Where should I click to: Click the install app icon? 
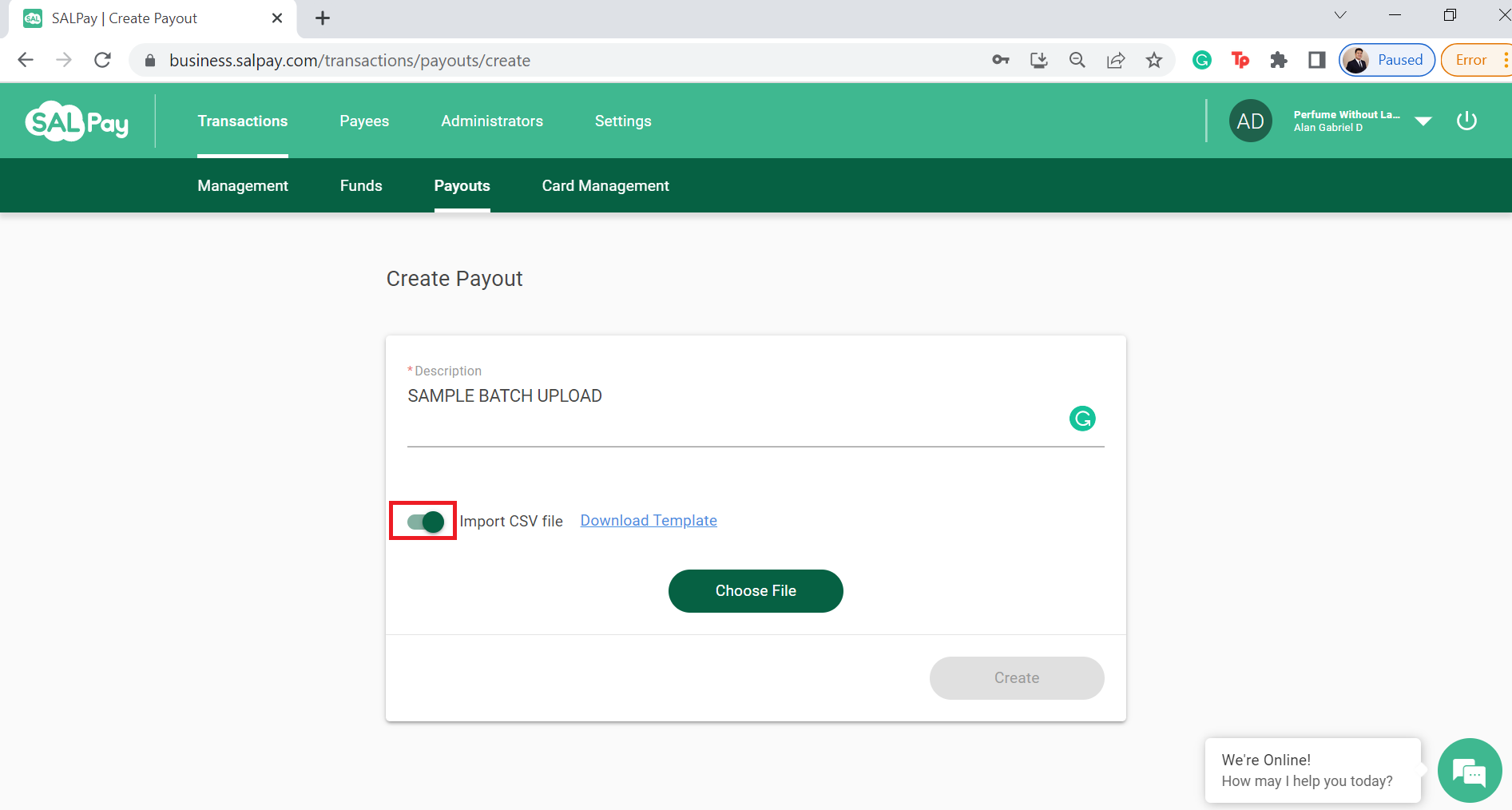pos(1039,60)
